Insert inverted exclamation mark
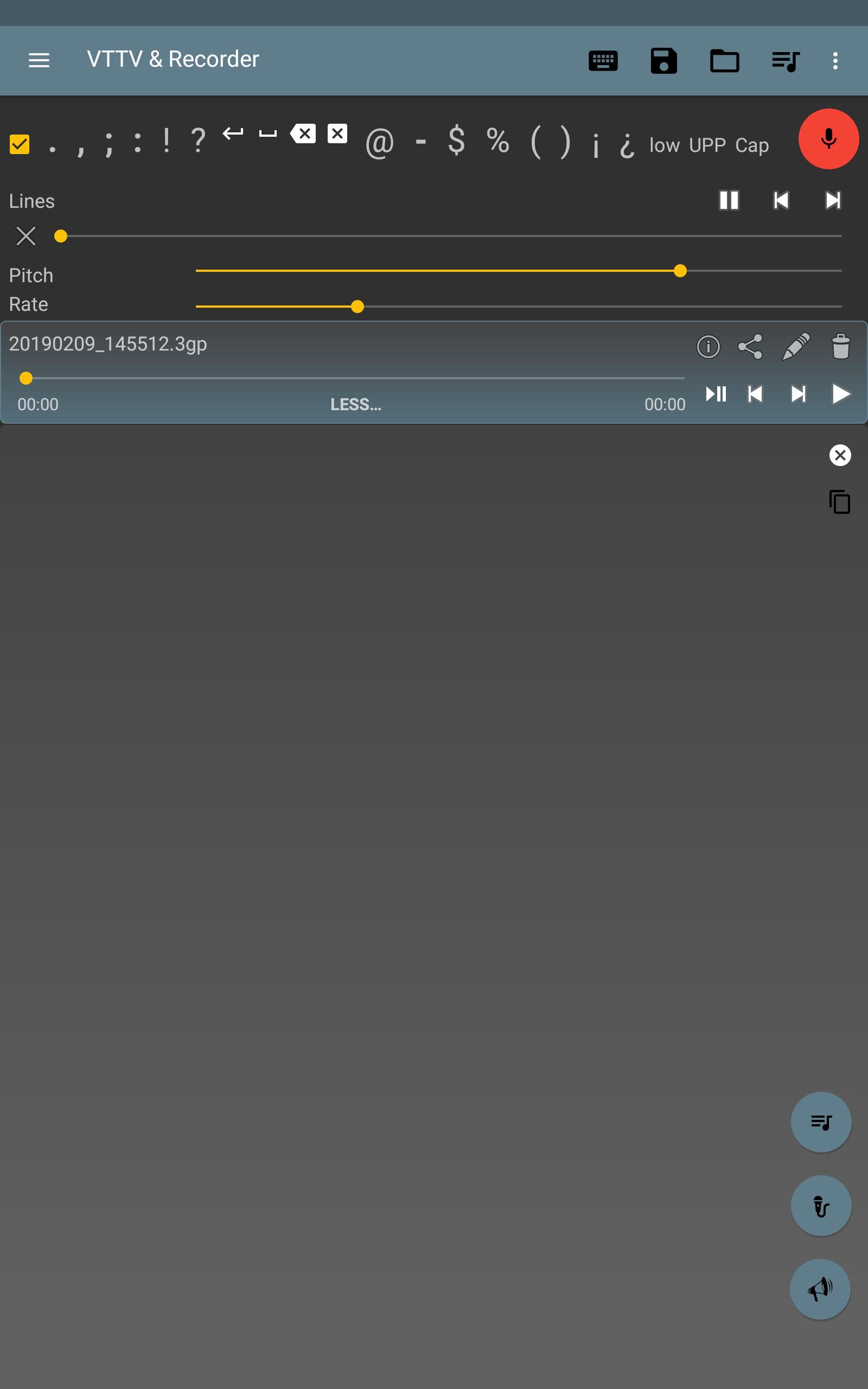Screen dimensions: 868x1389 pyautogui.click(x=596, y=146)
